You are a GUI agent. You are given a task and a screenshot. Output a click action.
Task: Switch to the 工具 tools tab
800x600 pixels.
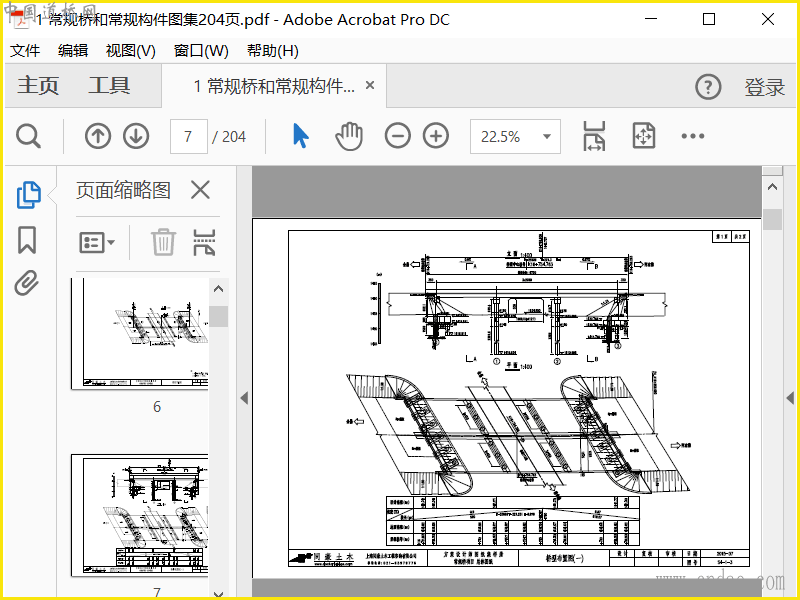pyautogui.click(x=109, y=85)
